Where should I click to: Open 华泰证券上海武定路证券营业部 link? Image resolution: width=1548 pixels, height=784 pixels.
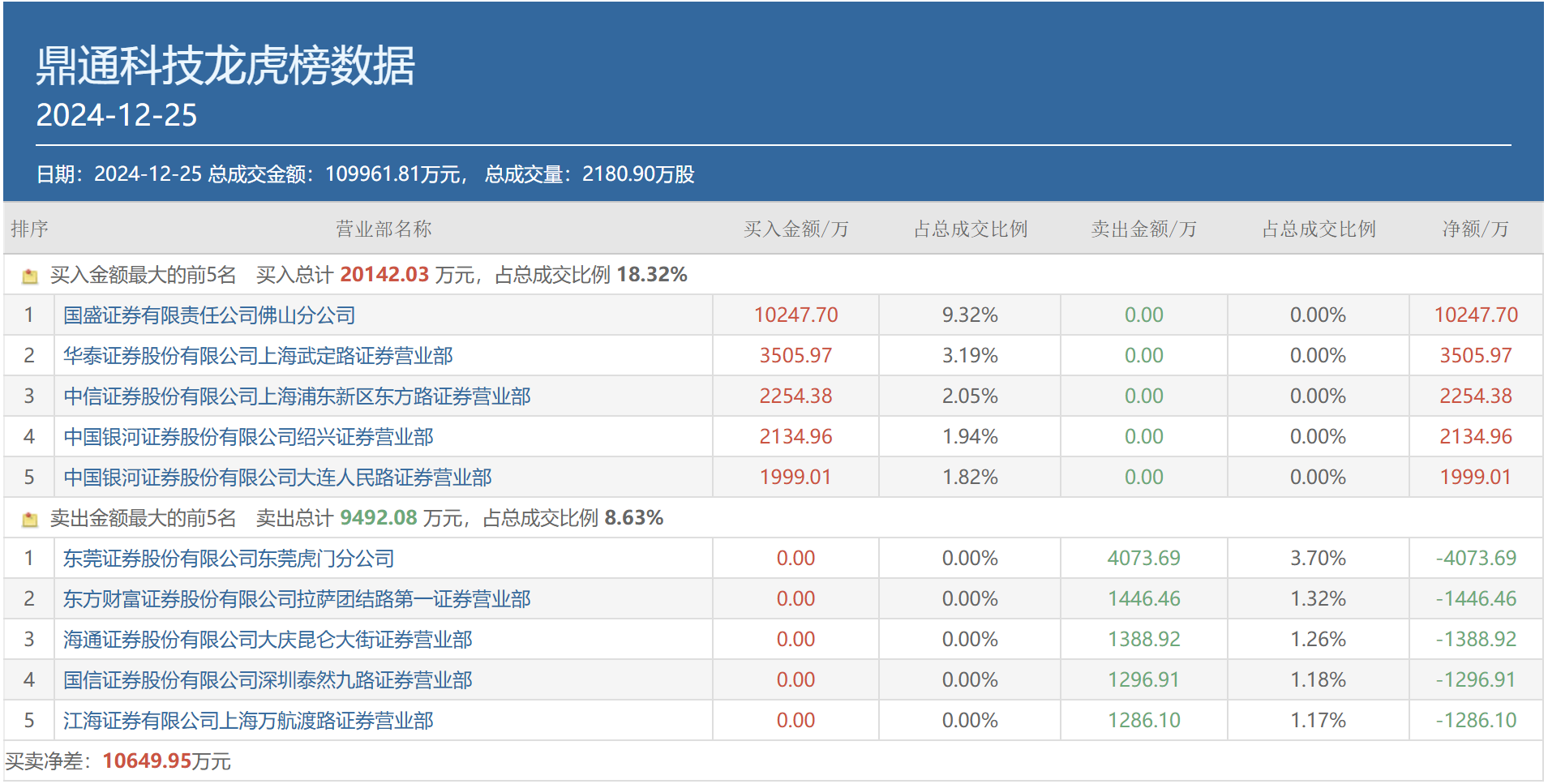[x=258, y=356]
